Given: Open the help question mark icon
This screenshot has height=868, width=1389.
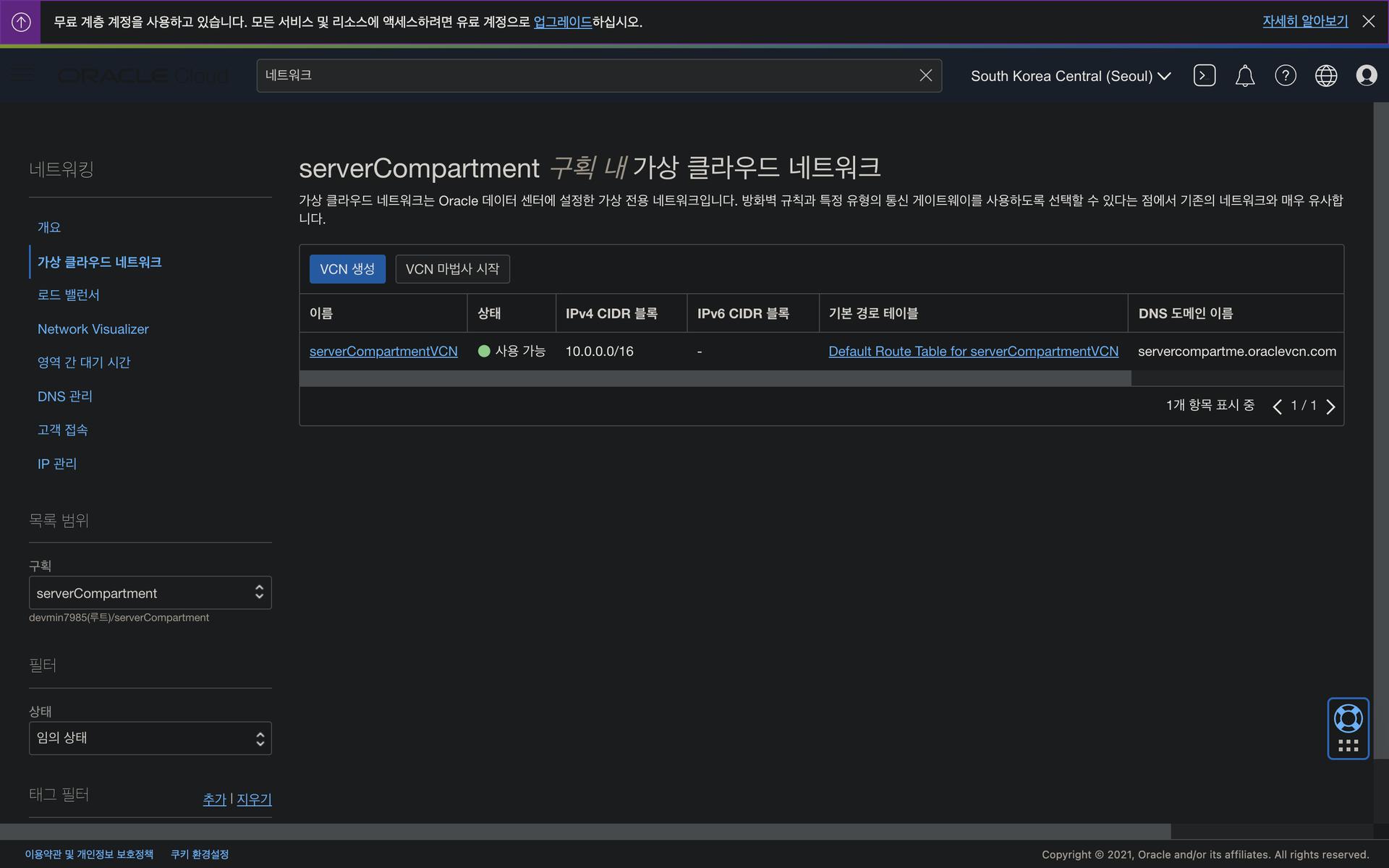Looking at the screenshot, I should click(1285, 75).
